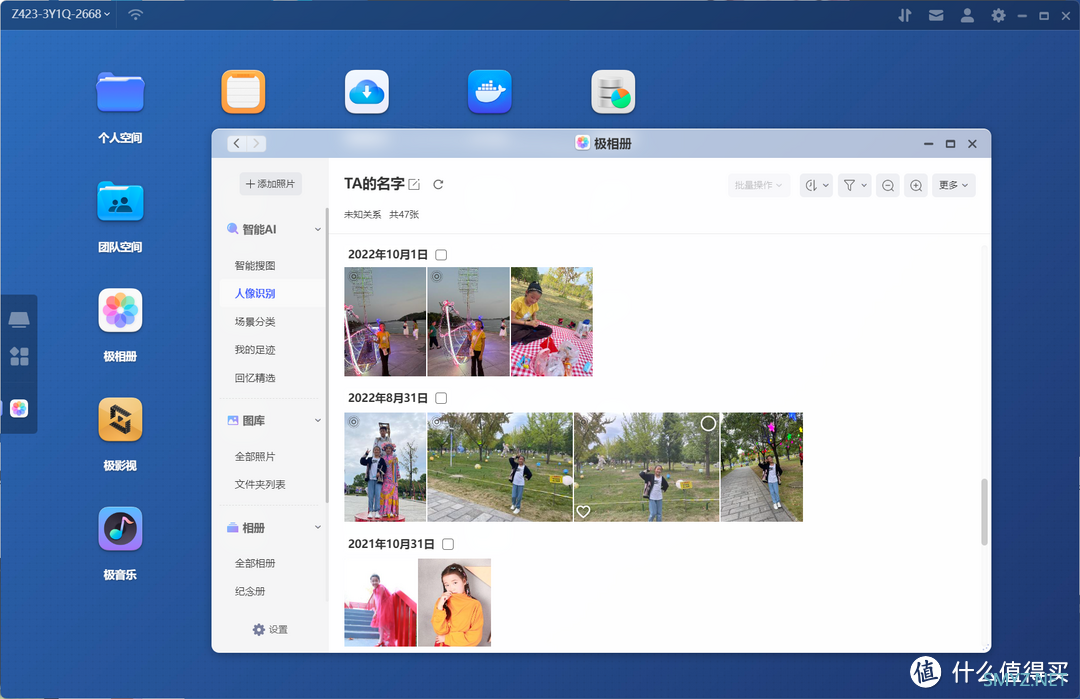Open the device name Z423-3Y1Q-2668 dropdown
This screenshot has height=699, width=1080.
(60, 14)
